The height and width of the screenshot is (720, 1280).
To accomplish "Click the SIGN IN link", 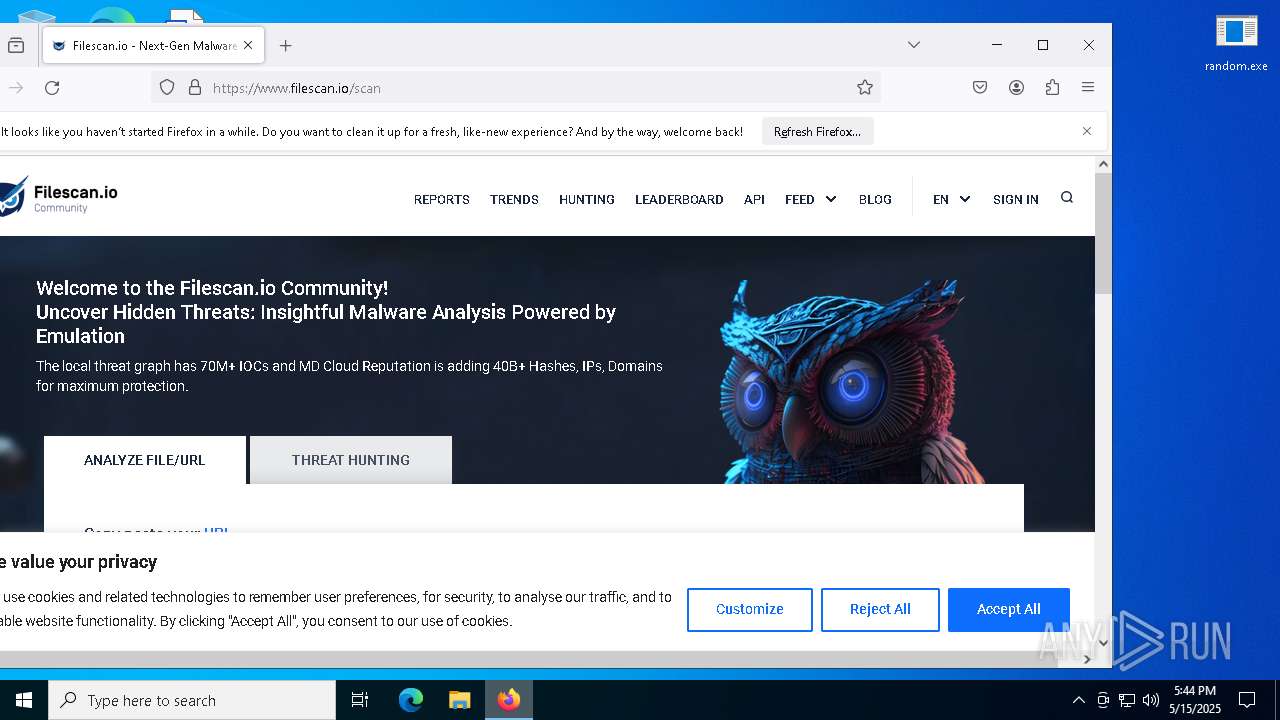I will [x=1016, y=199].
